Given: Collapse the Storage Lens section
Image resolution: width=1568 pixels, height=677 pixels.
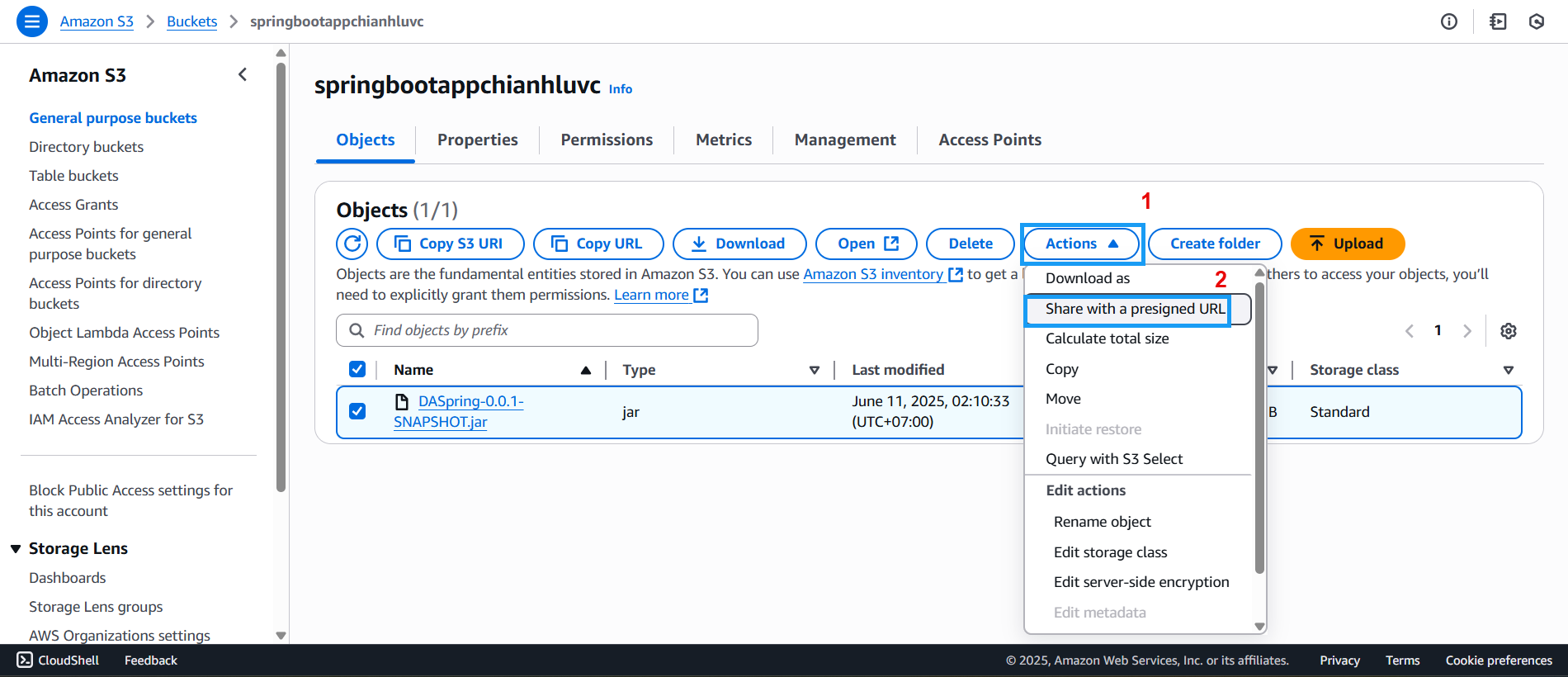Looking at the screenshot, I should click(16, 549).
